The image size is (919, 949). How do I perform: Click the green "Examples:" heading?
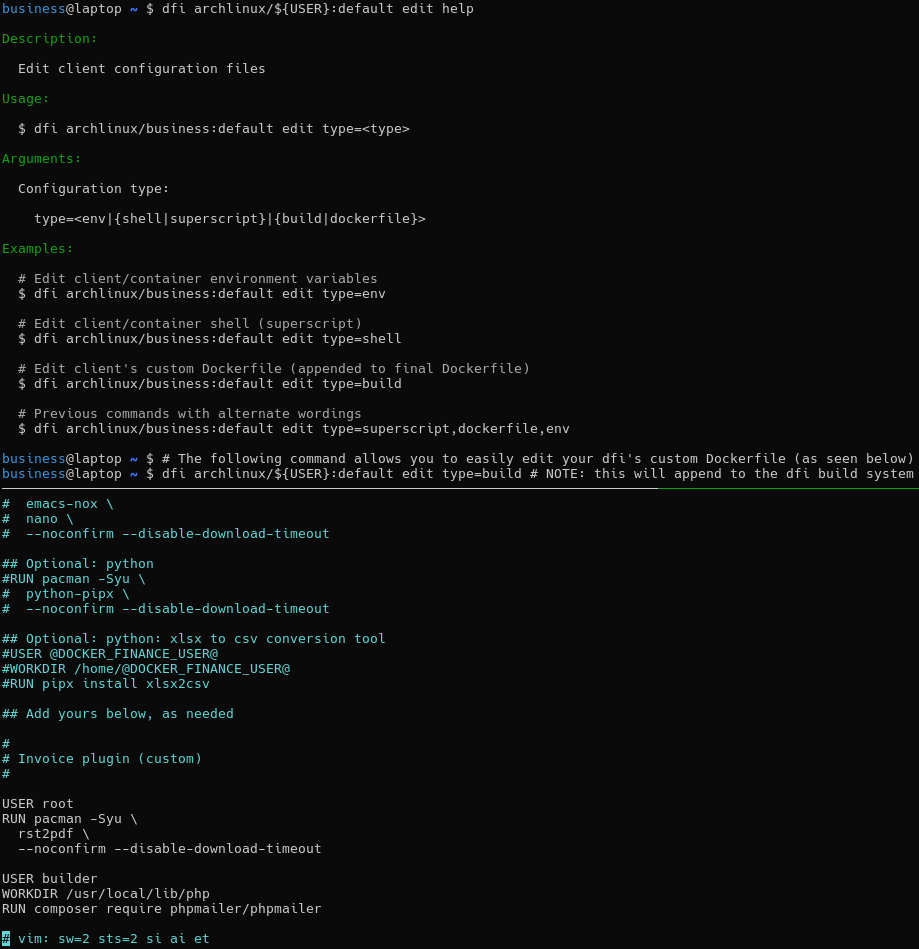38,249
